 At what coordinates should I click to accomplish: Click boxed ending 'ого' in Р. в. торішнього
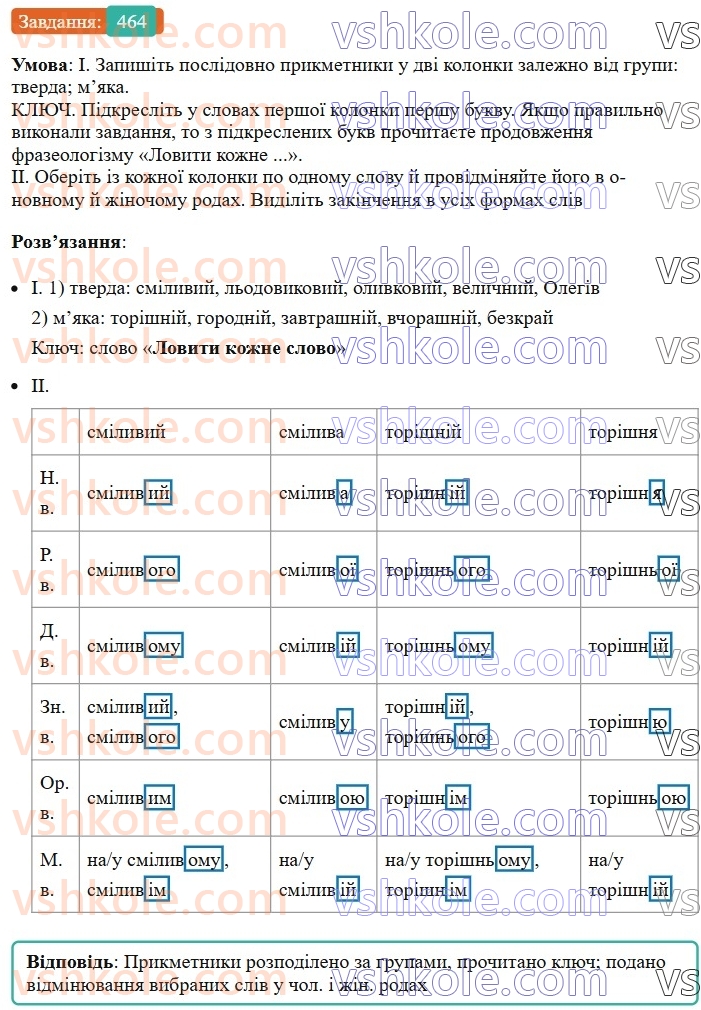point(472,569)
